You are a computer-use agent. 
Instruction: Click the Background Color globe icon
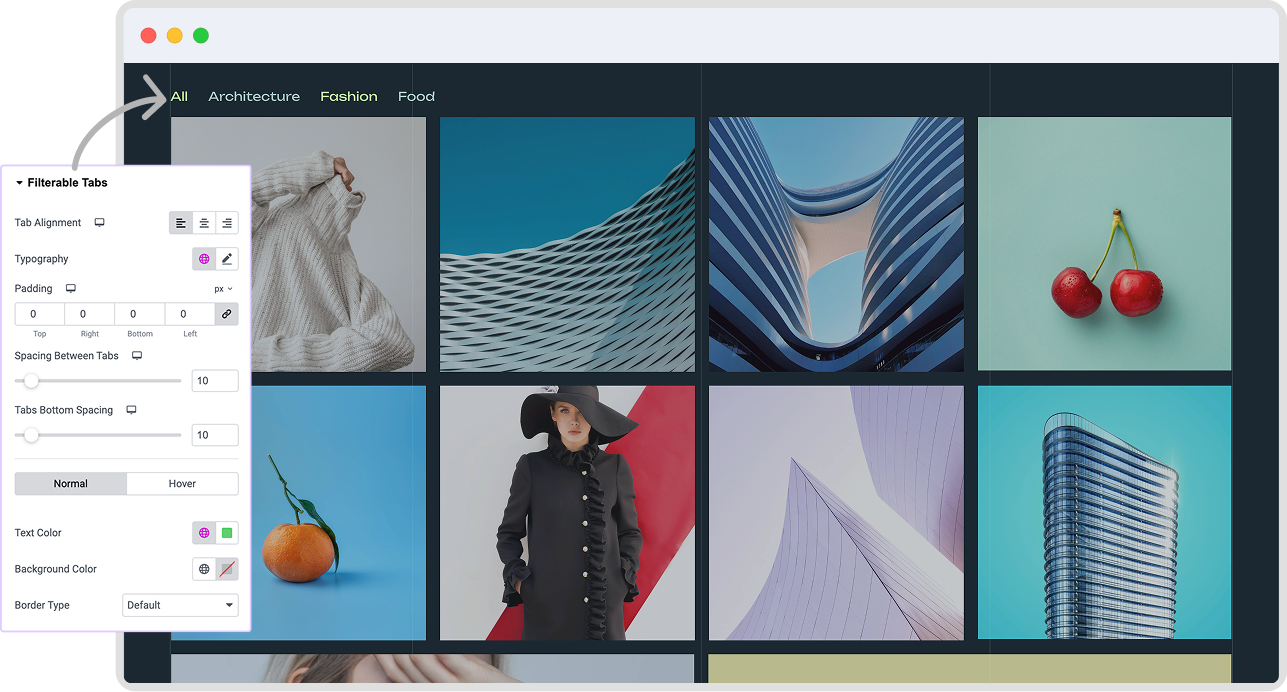click(204, 569)
